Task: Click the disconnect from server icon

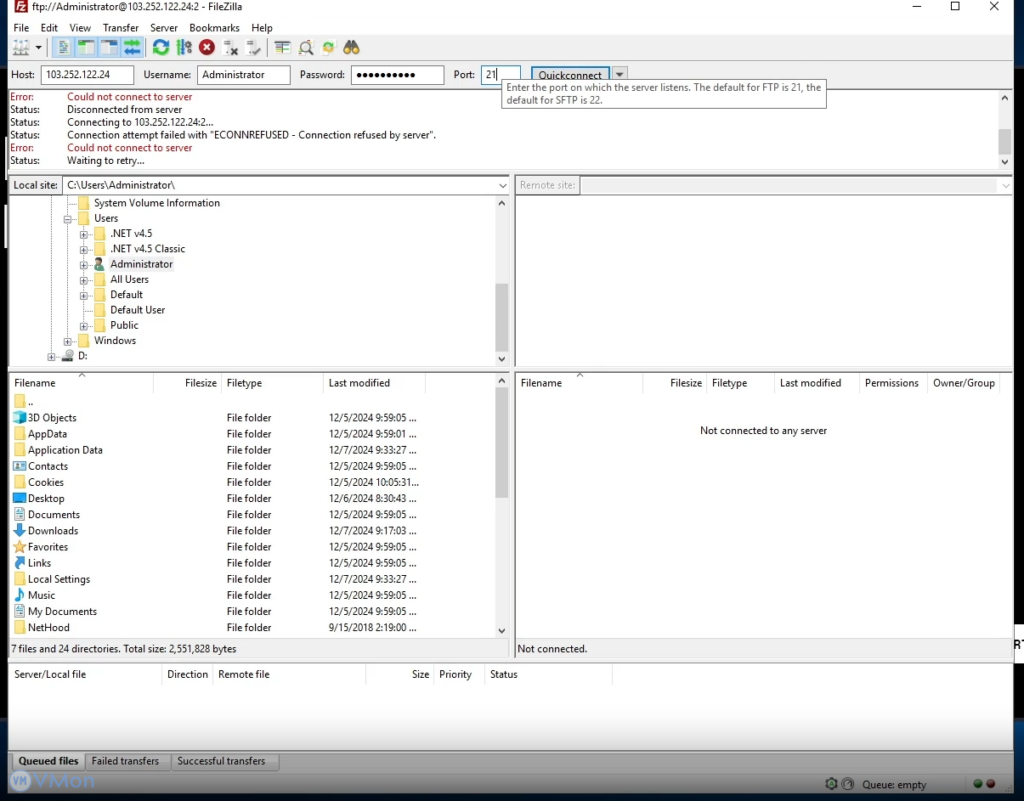Action: [x=231, y=47]
